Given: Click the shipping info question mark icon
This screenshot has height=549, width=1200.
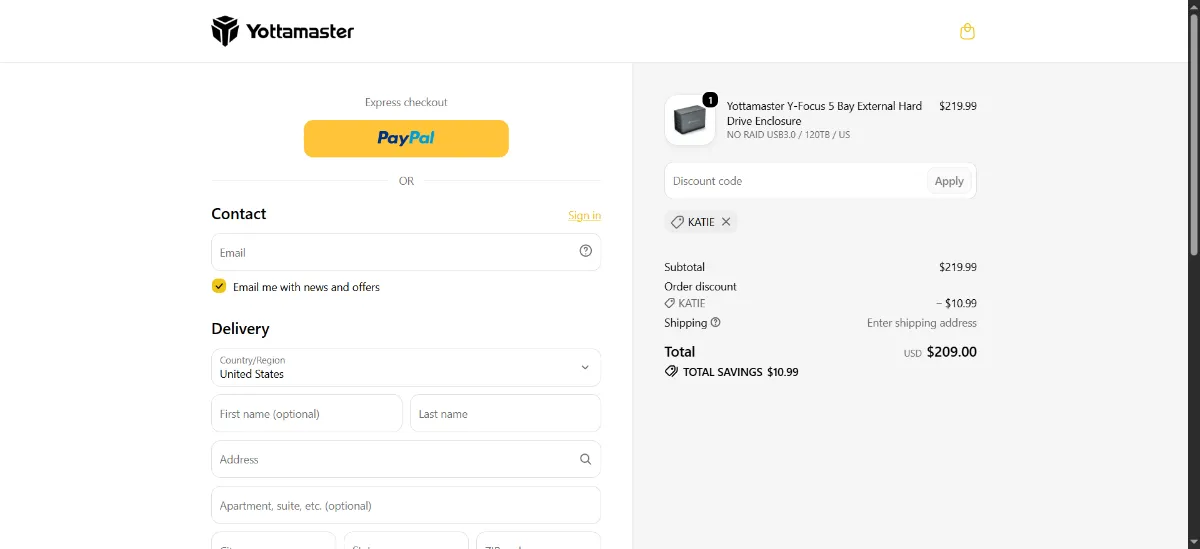Looking at the screenshot, I should [x=716, y=322].
